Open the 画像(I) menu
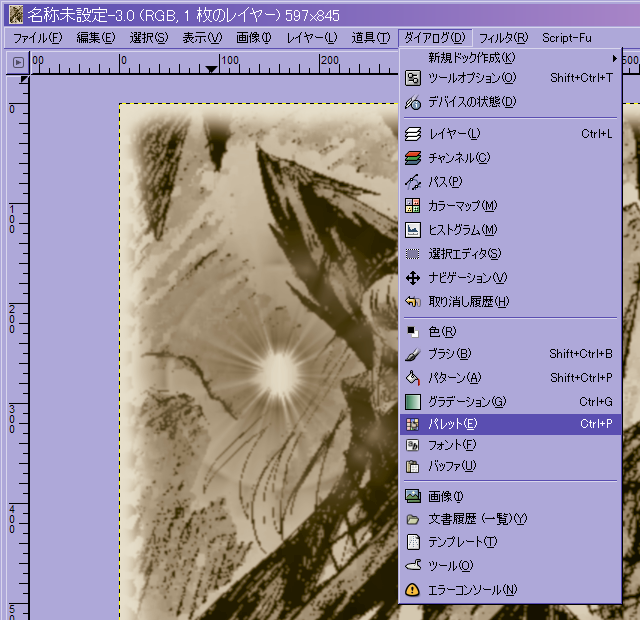Screen dimensions: 640x620 (253, 38)
